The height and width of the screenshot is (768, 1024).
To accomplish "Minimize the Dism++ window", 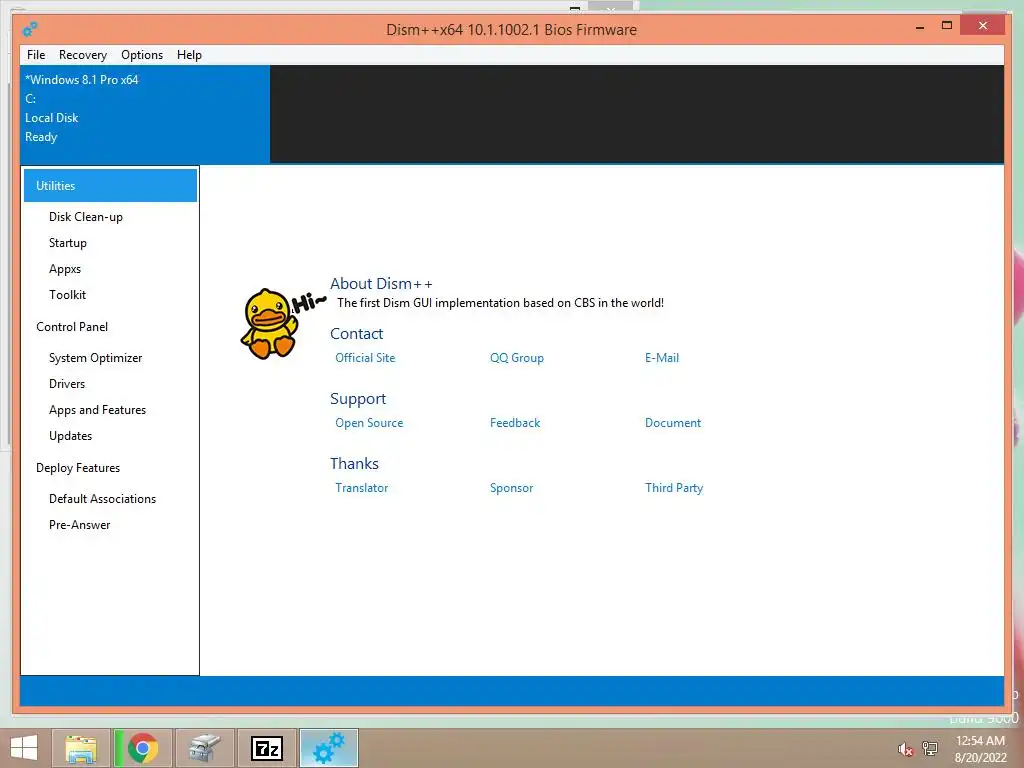I will 920,27.
